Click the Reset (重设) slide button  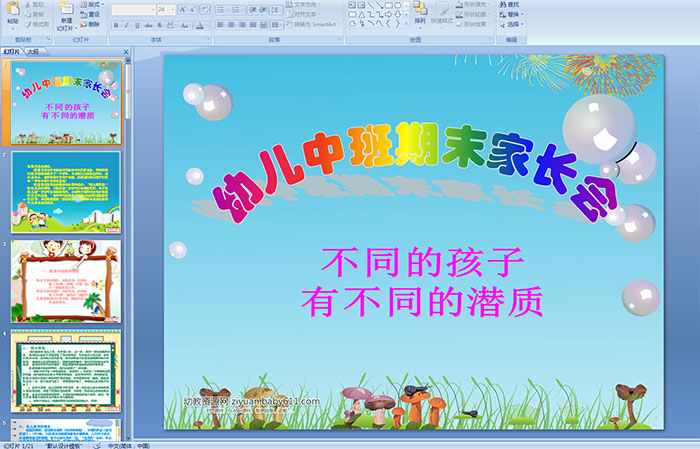pyautogui.click(x=90, y=15)
